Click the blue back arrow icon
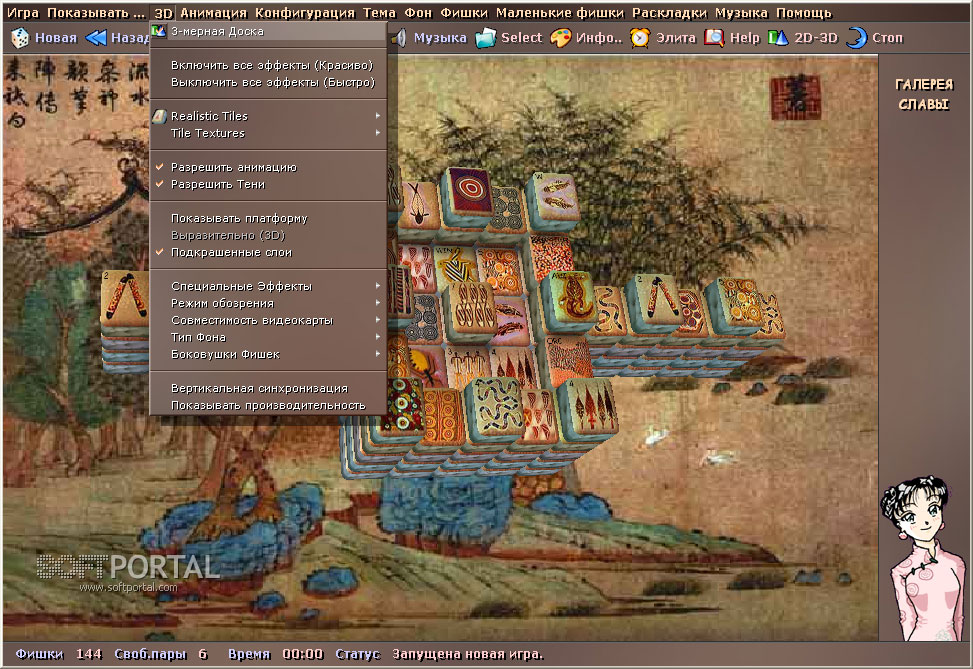973x669 pixels. [x=96, y=38]
